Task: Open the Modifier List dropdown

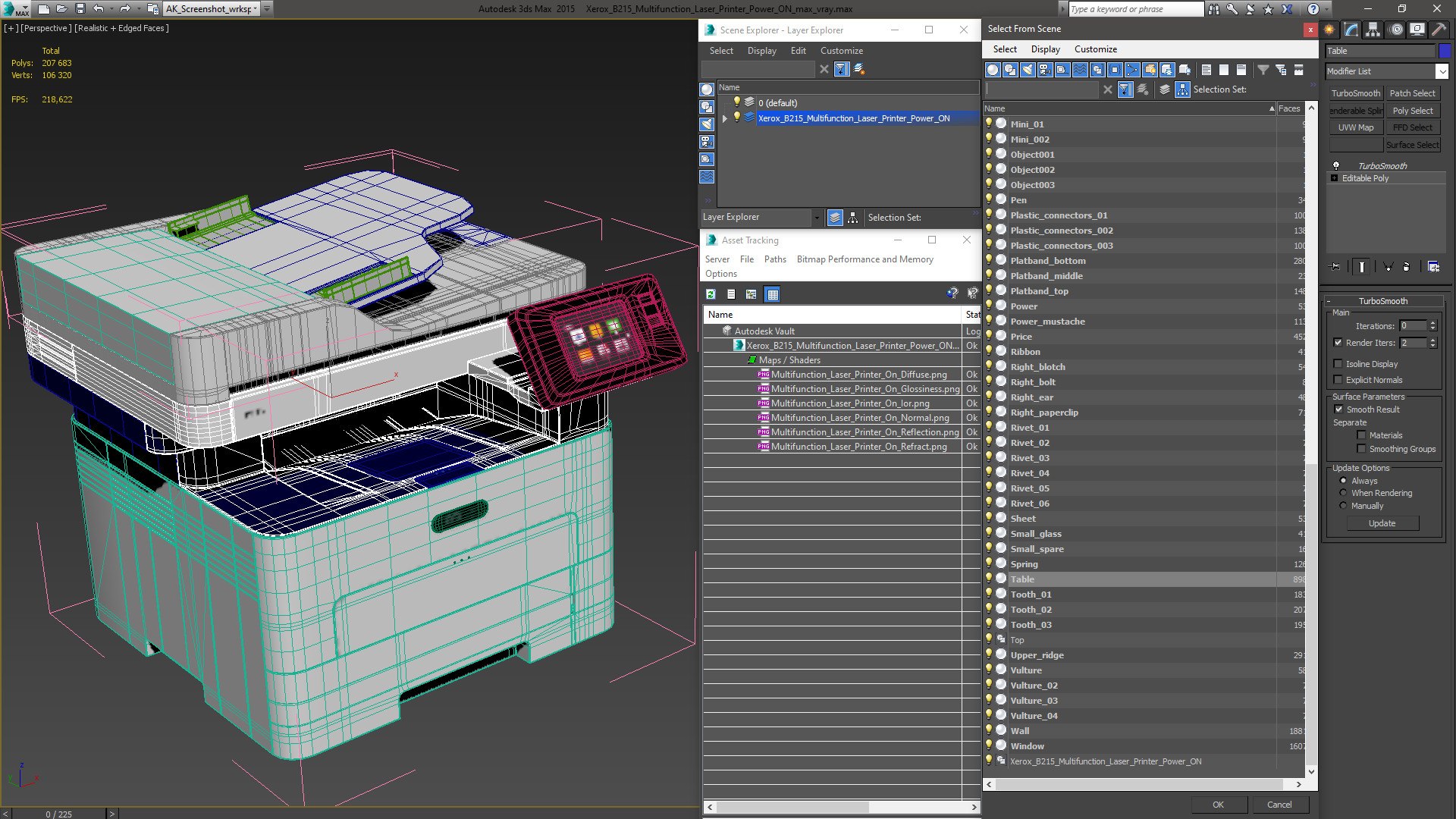Action: 1441,71
